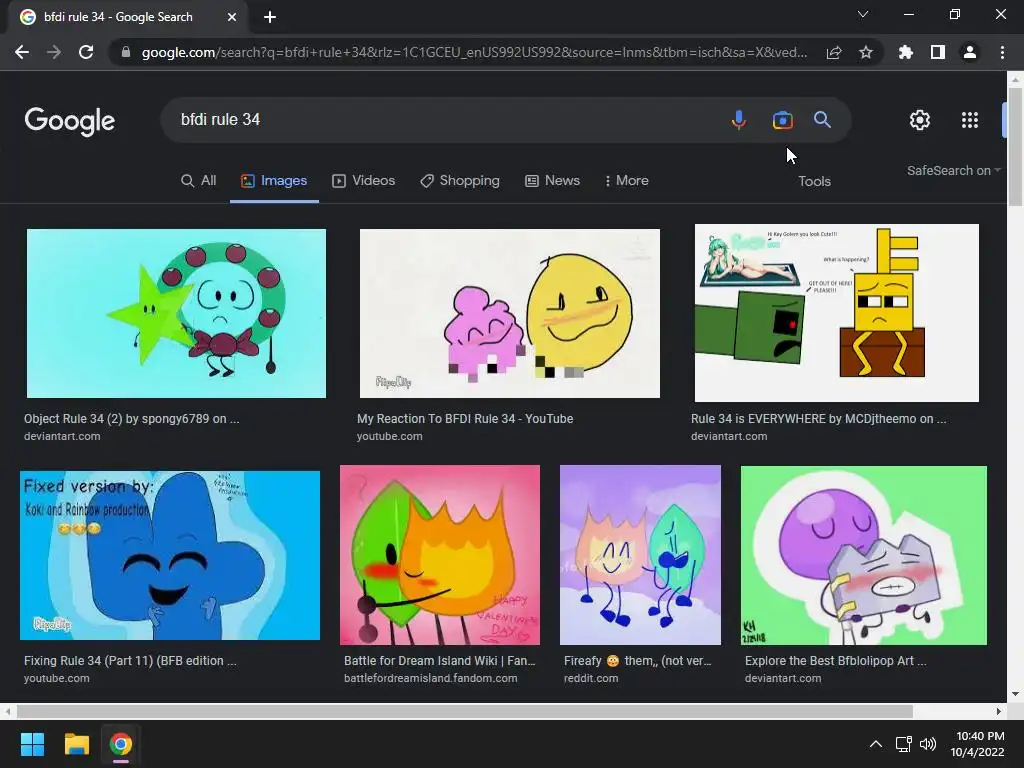Image resolution: width=1024 pixels, height=768 pixels.
Task: Start voice search with microphone
Action: point(739,120)
